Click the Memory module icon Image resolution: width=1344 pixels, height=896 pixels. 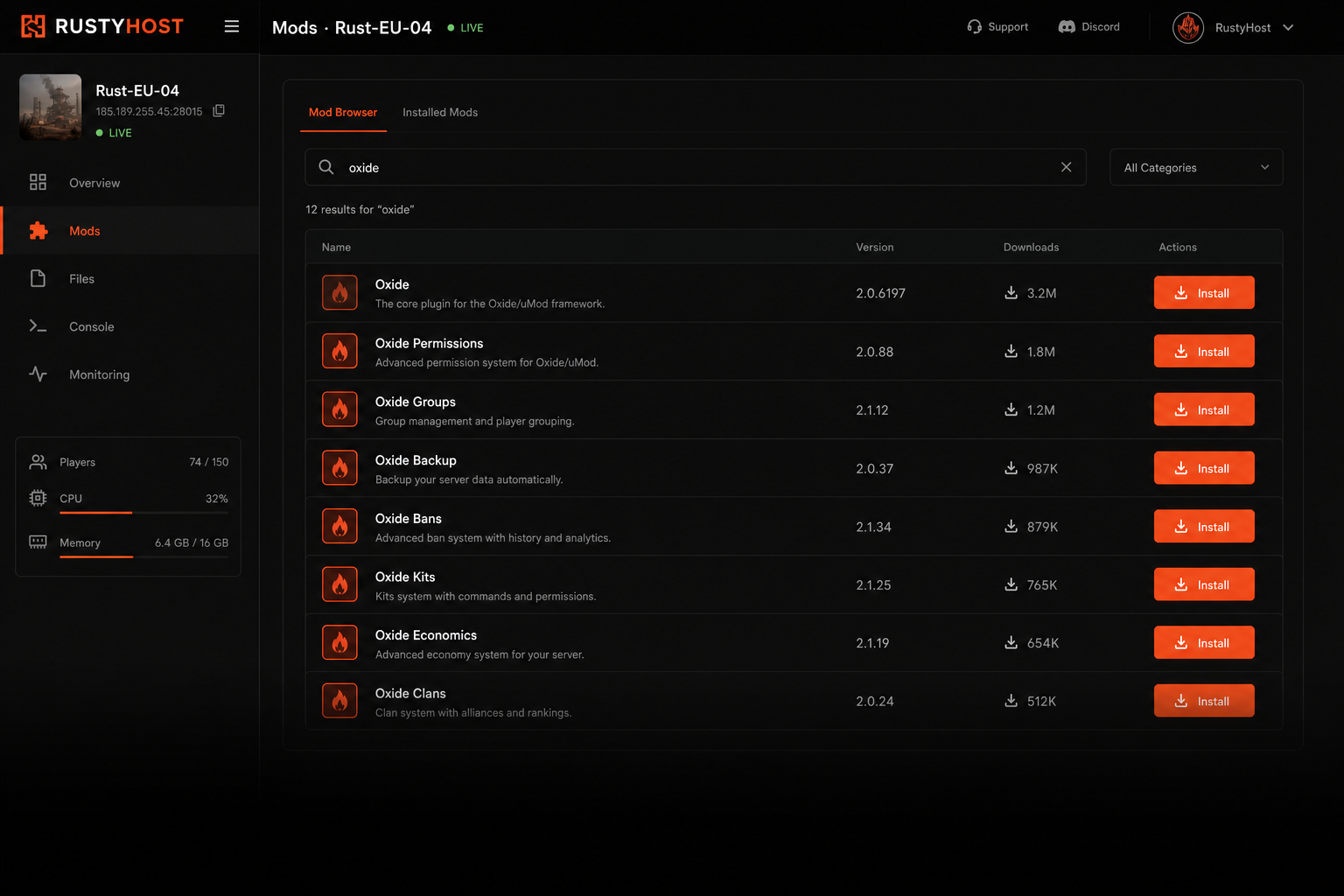[38, 542]
